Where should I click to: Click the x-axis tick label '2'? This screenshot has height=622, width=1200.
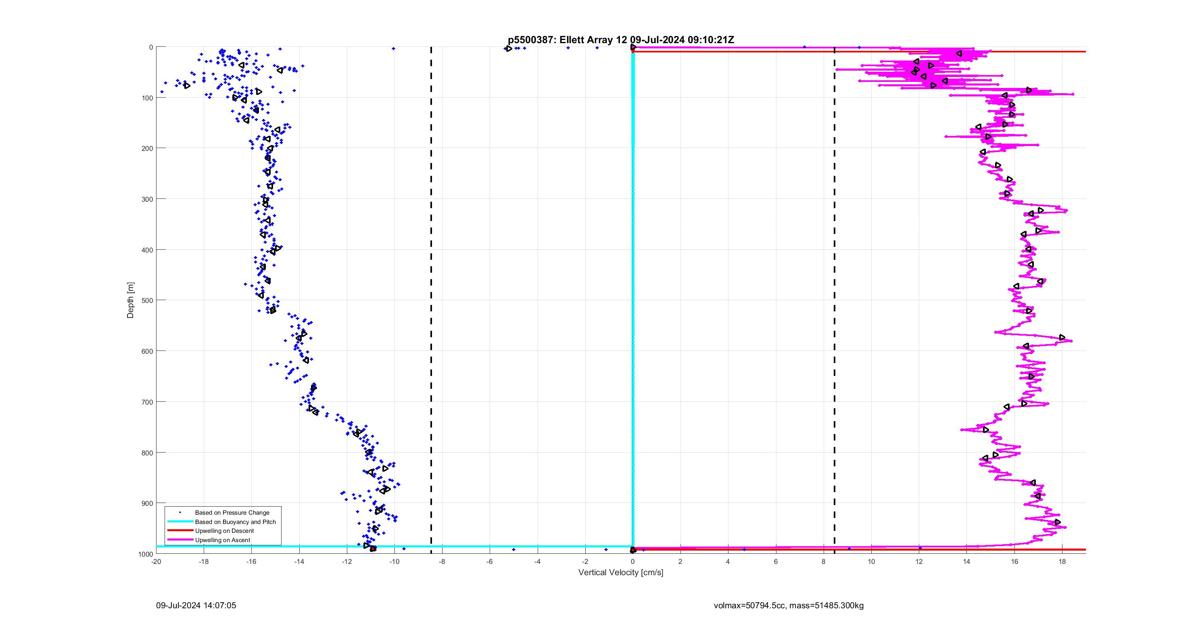pyautogui.click(x=681, y=561)
